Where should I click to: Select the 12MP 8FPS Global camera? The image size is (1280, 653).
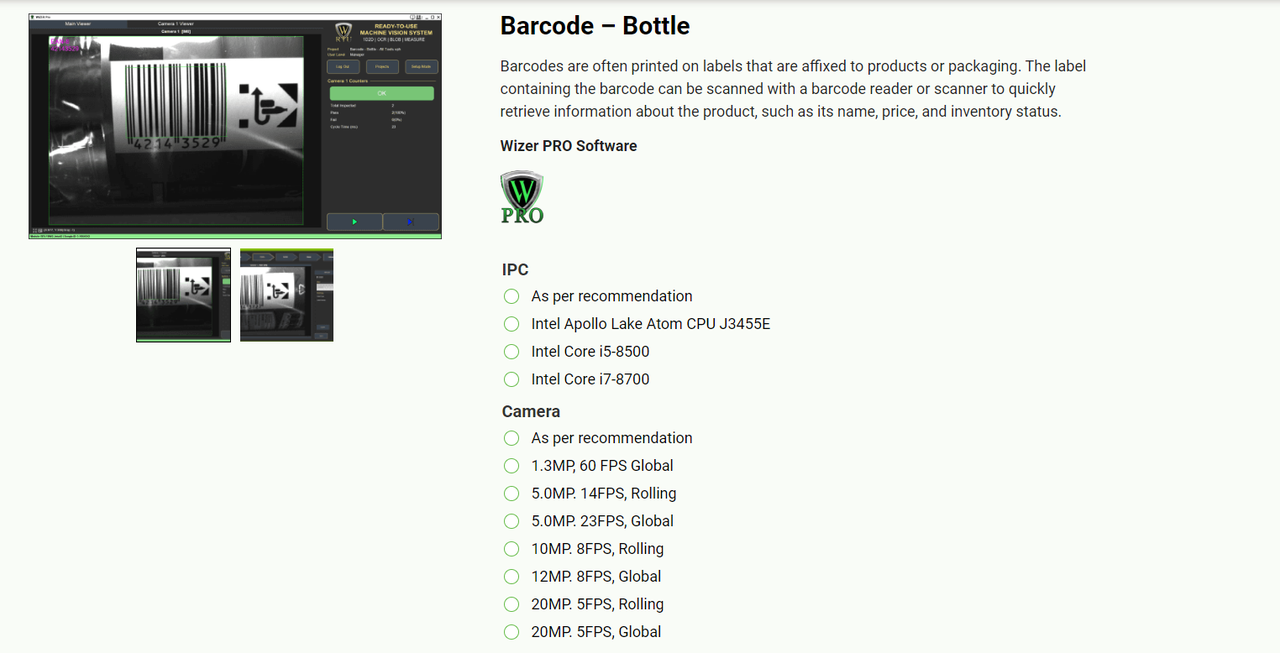click(x=512, y=576)
